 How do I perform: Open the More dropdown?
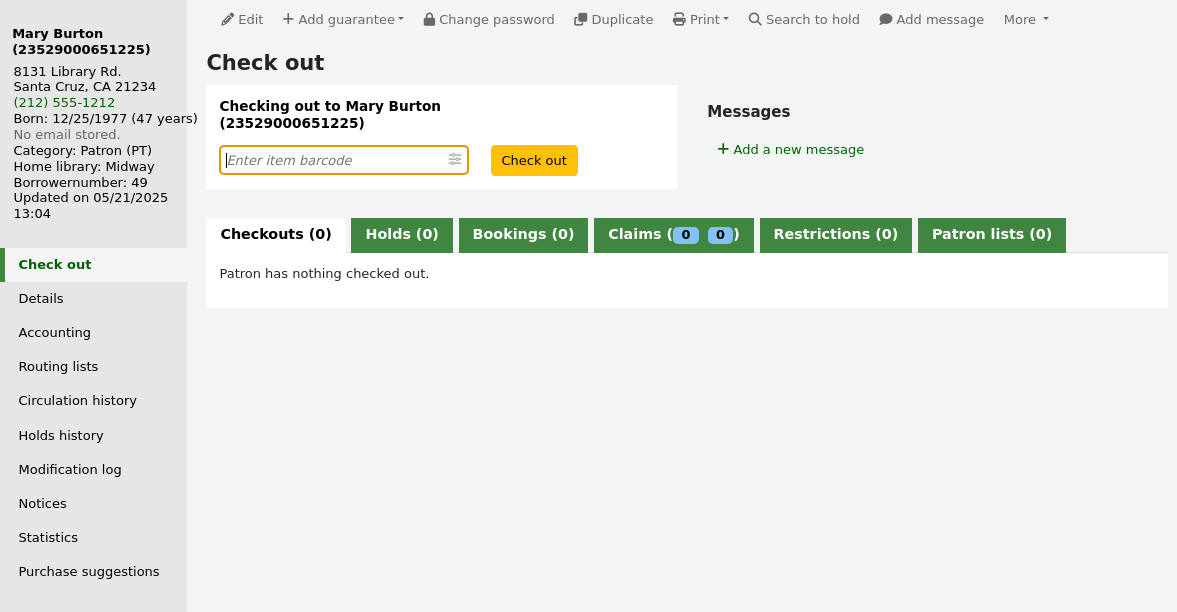pyautogui.click(x=1026, y=19)
